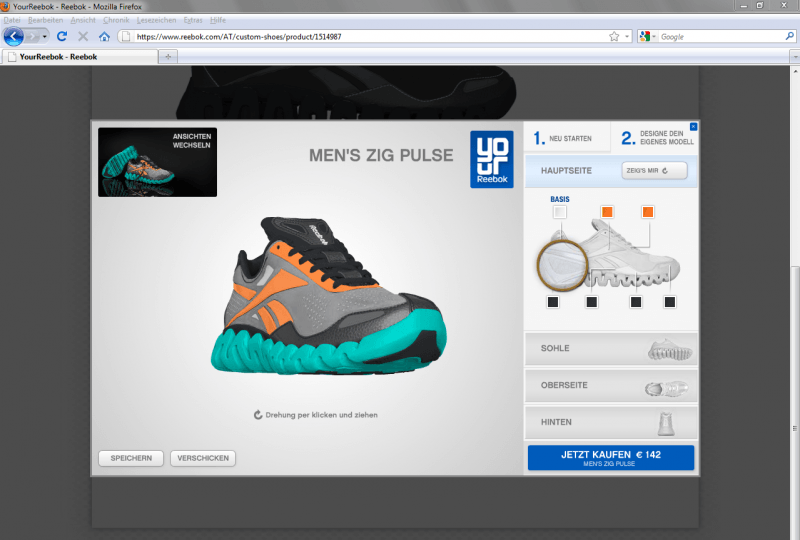Click the main 3D shoe preview

(329, 296)
